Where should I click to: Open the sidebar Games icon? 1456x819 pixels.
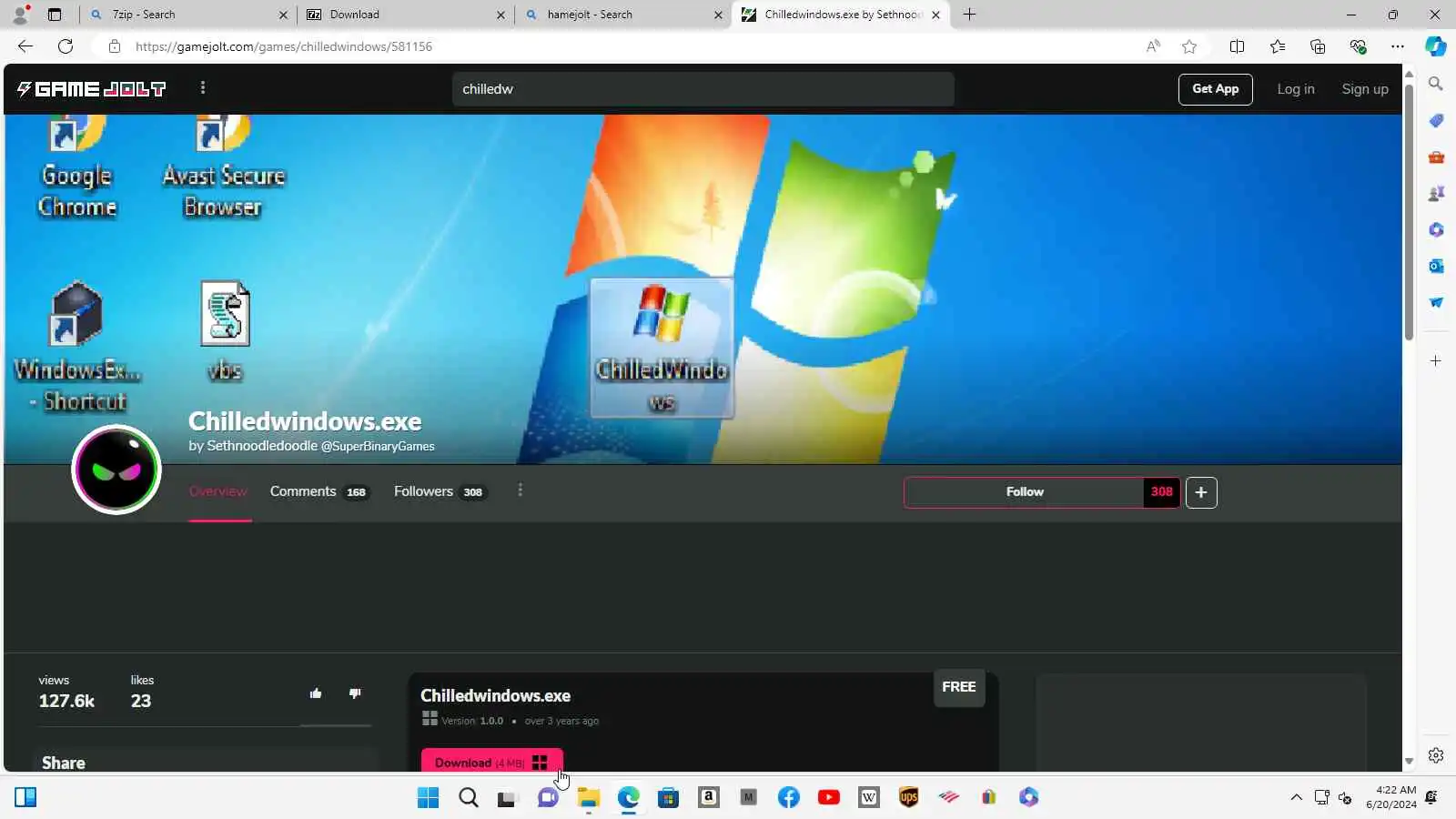pyautogui.click(x=1436, y=193)
